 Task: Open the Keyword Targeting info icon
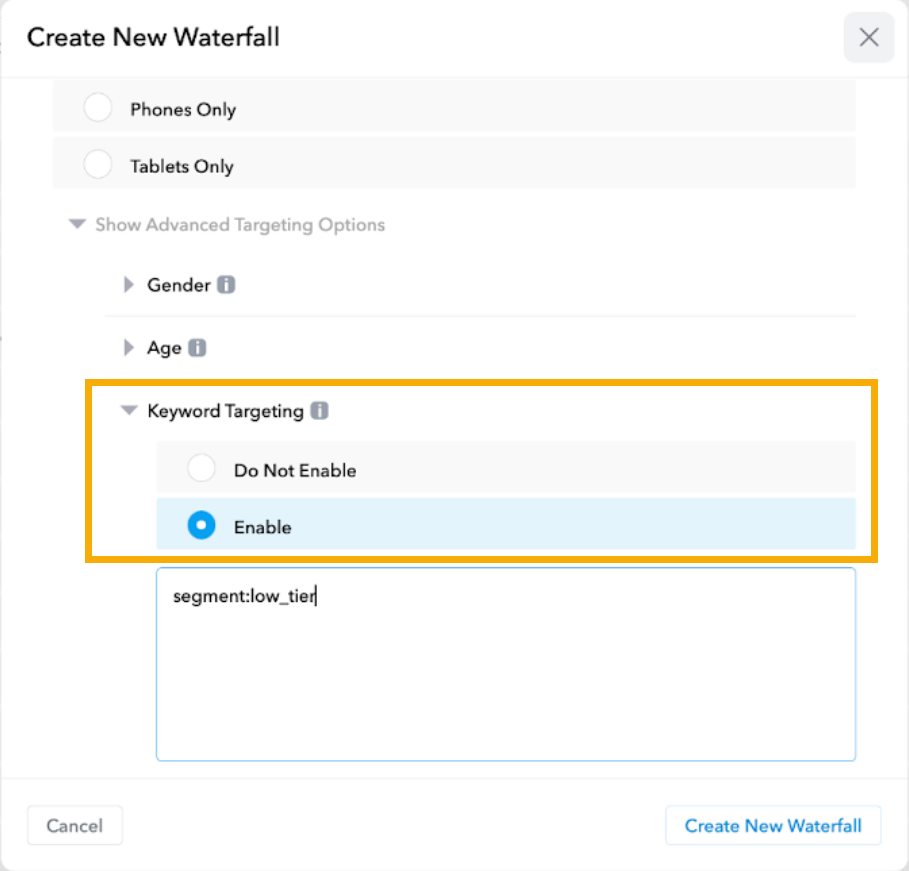[x=319, y=411]
